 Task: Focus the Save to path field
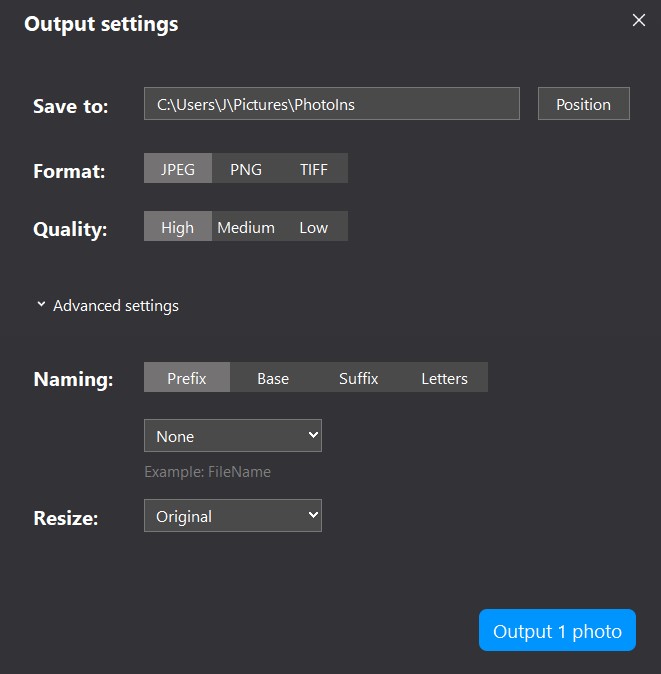coord(332,104)
